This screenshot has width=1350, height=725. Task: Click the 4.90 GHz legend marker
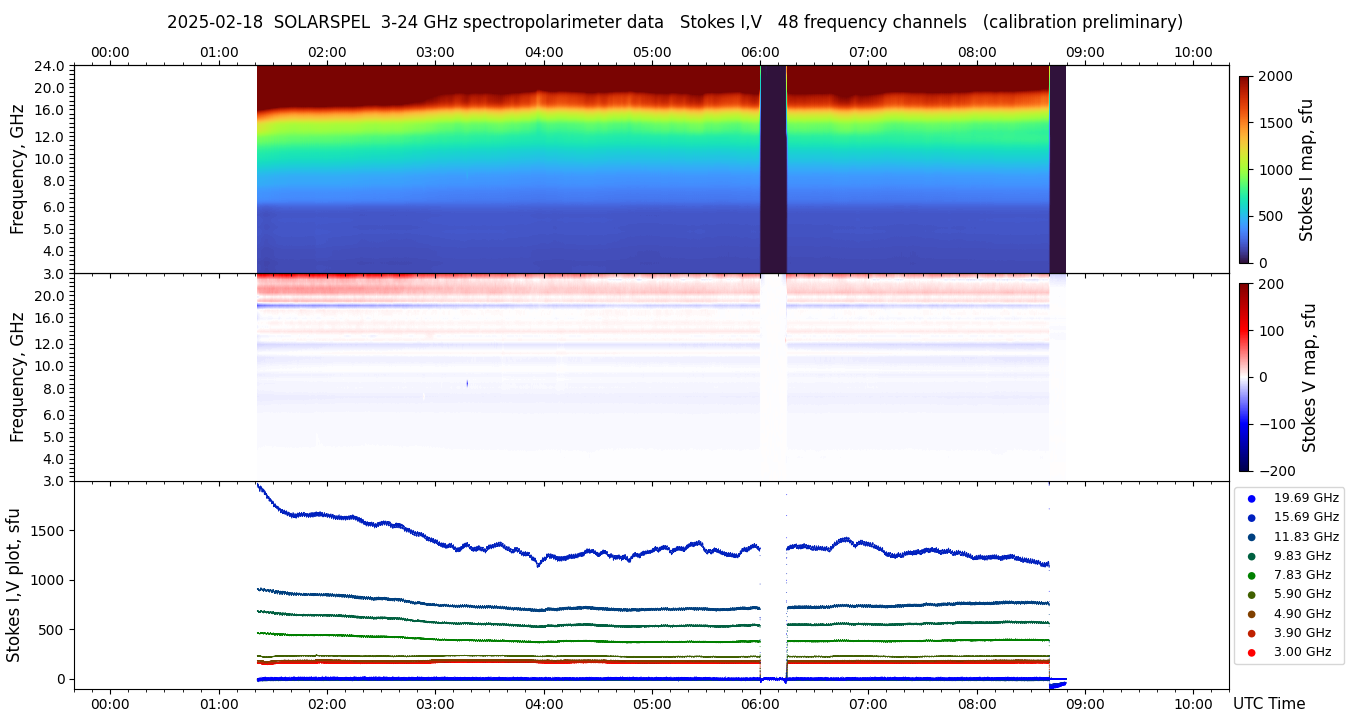pos(1251,614)
